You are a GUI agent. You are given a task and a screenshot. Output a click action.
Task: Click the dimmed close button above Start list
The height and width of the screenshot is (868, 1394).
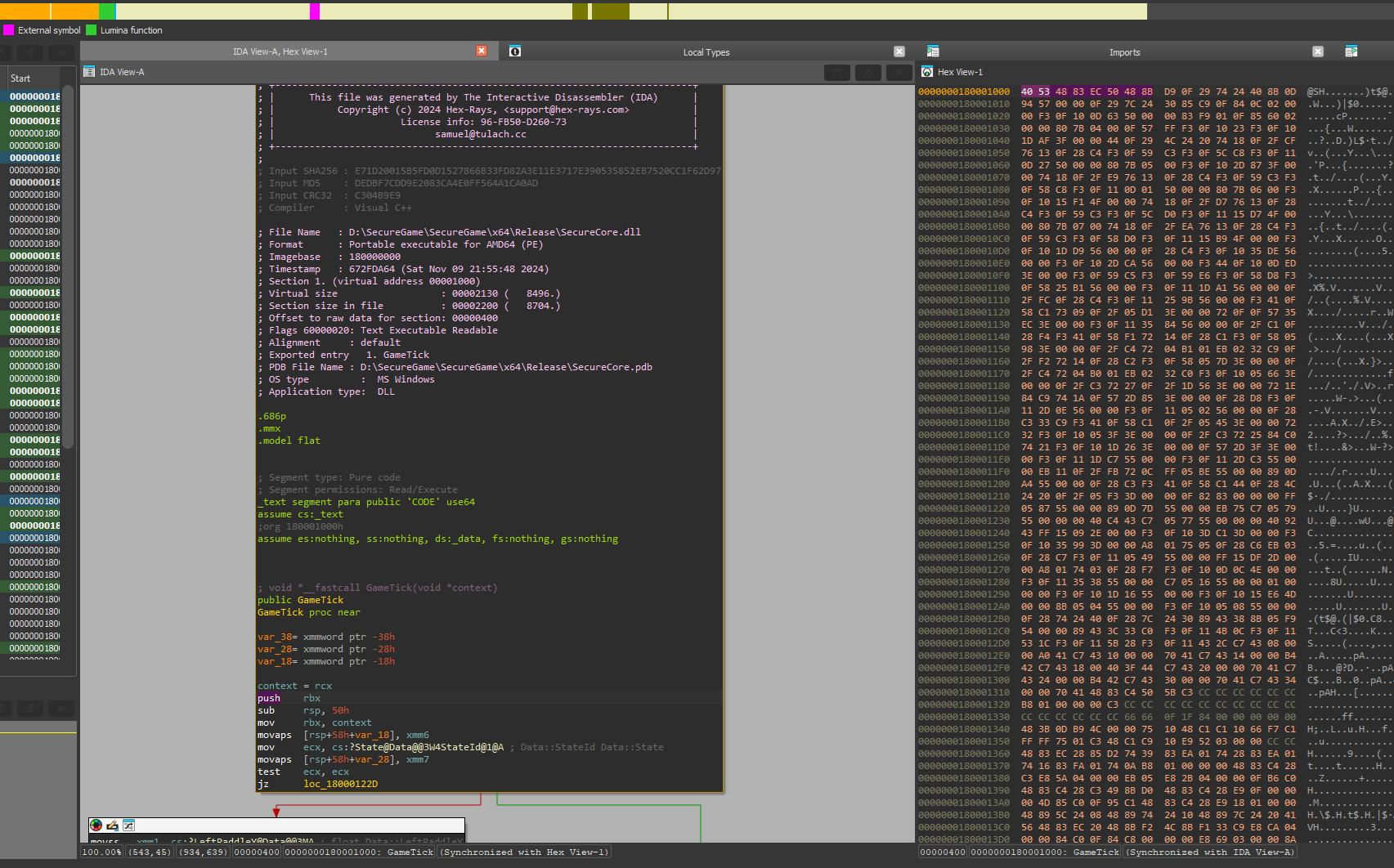click(61, 53)
